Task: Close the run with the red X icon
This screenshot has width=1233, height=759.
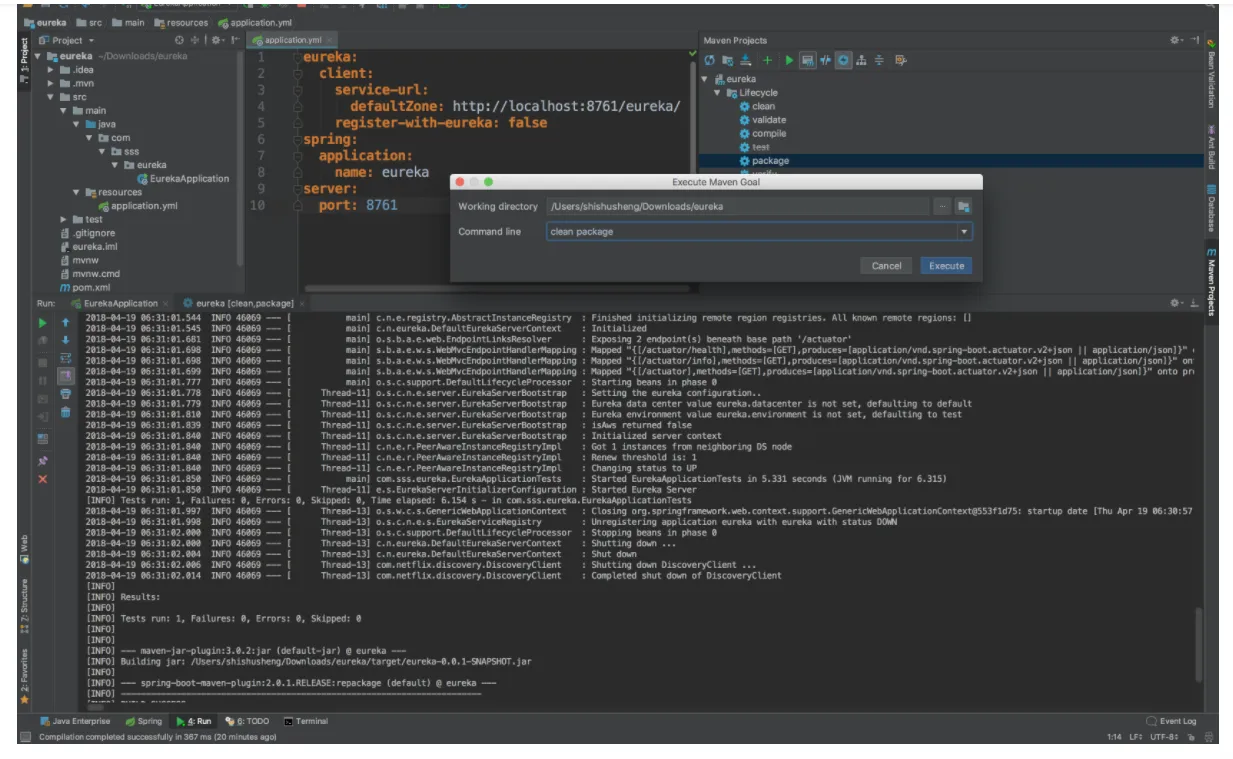Action: click(42, 479)
